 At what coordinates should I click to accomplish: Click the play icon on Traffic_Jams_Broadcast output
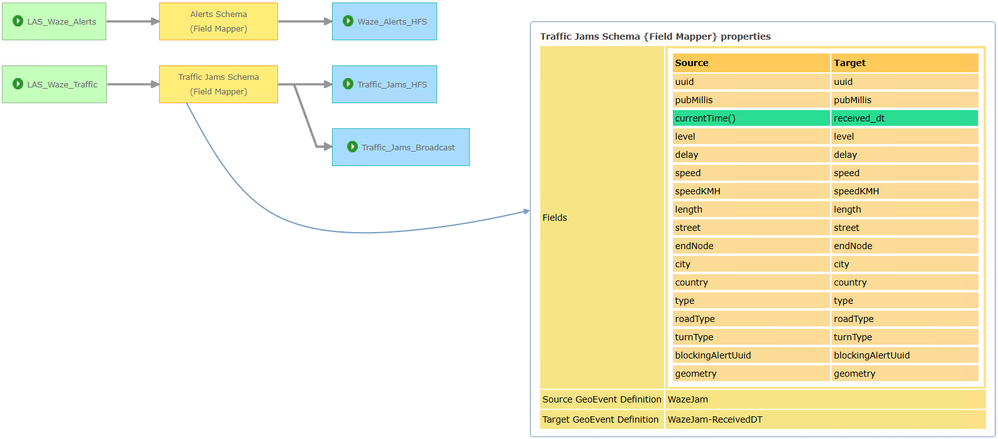(353, 147)
